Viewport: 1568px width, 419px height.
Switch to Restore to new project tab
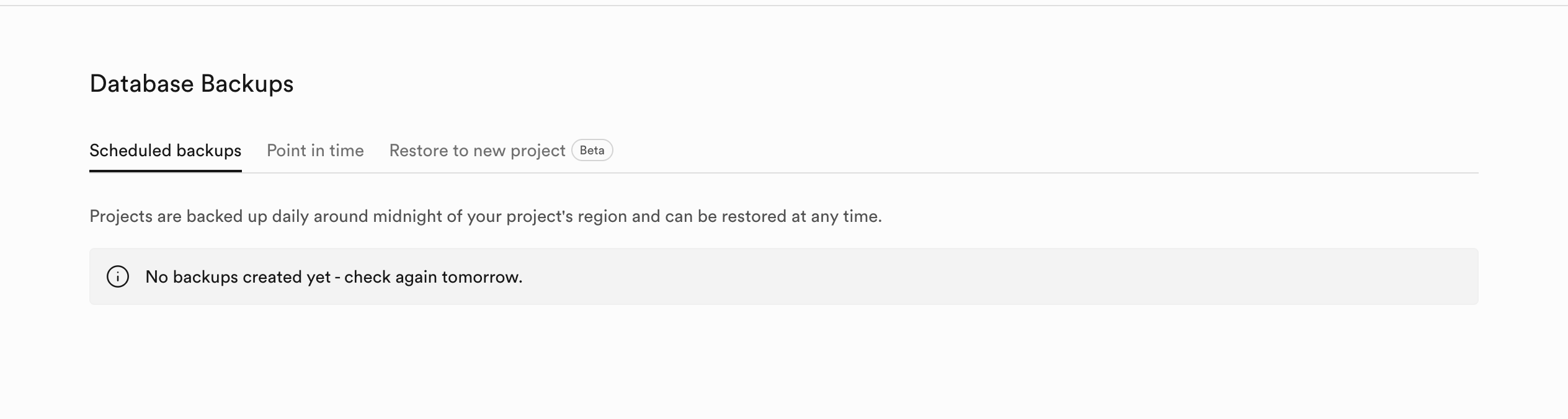click(x=477, y=151)
